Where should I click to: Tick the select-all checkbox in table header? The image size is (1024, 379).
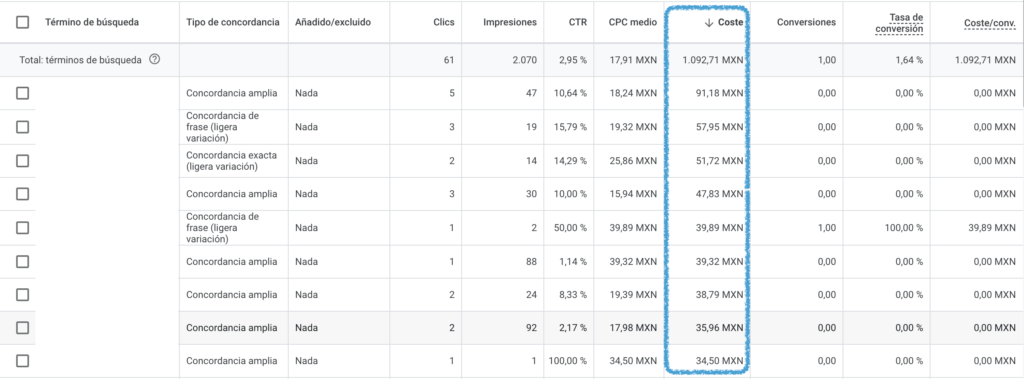pos(23,22)
